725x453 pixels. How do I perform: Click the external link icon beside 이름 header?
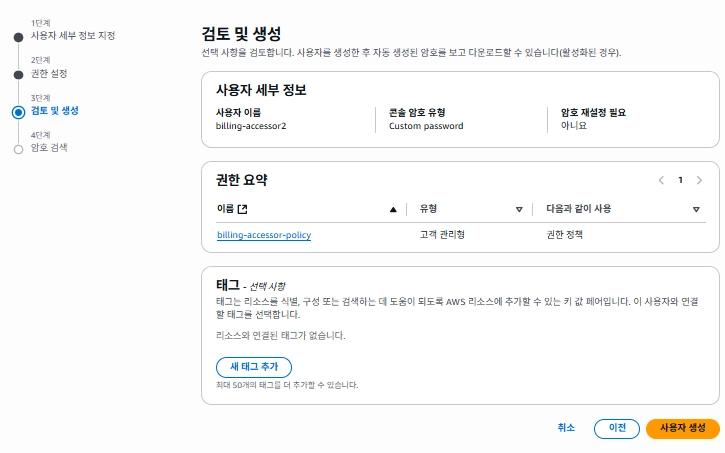coord(242,209)
